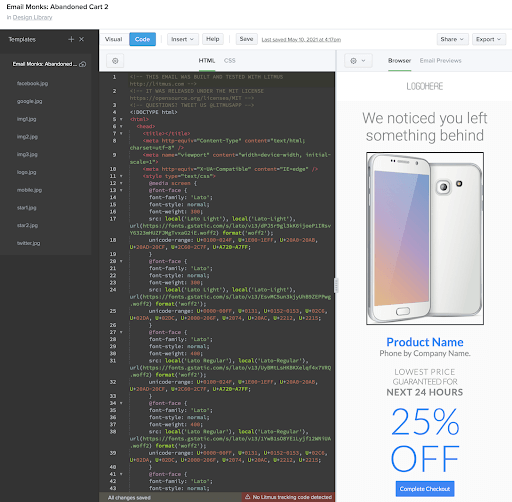Viewport: 512px width, 502px height.
Task: Click the Templates panel title
Action: (22, 39)
